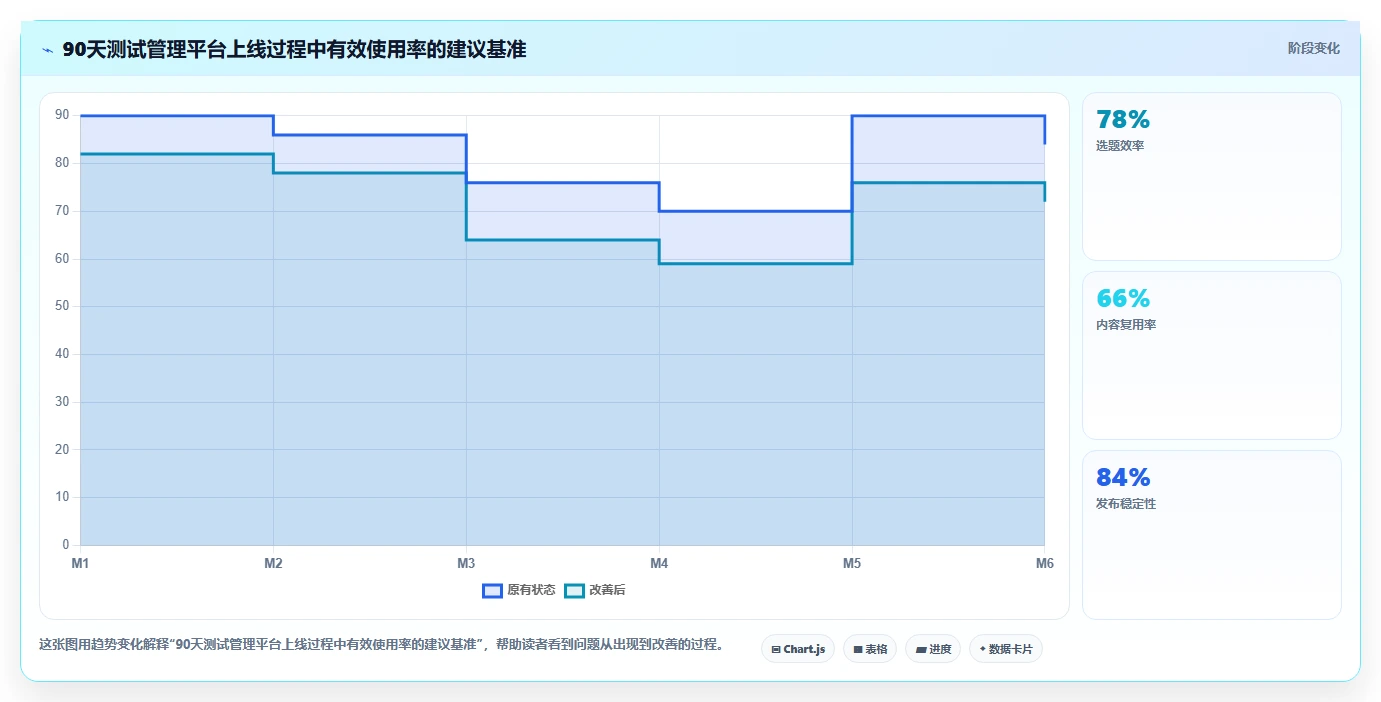Click the 内容复用率 label

1126,325
